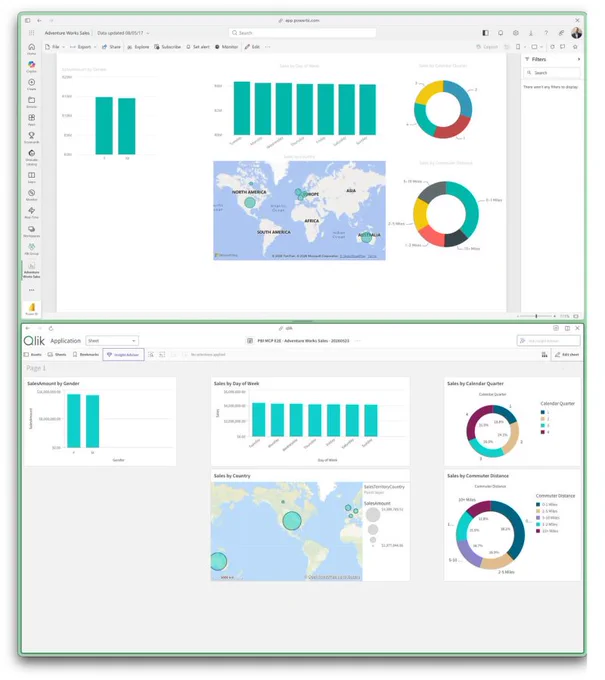The height and width of the screenshot is (680, 605).
Task: Click more toolbar options ellipsis after Edit
Action: pos(268,47)
